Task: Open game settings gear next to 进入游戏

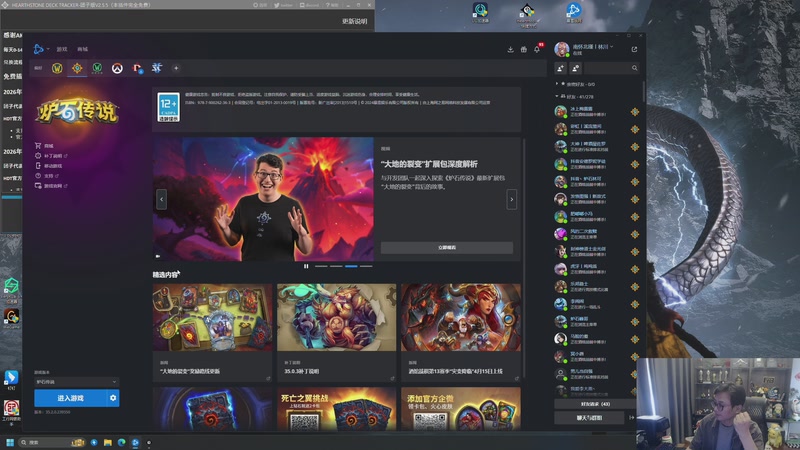Action: tap(113, 398)
